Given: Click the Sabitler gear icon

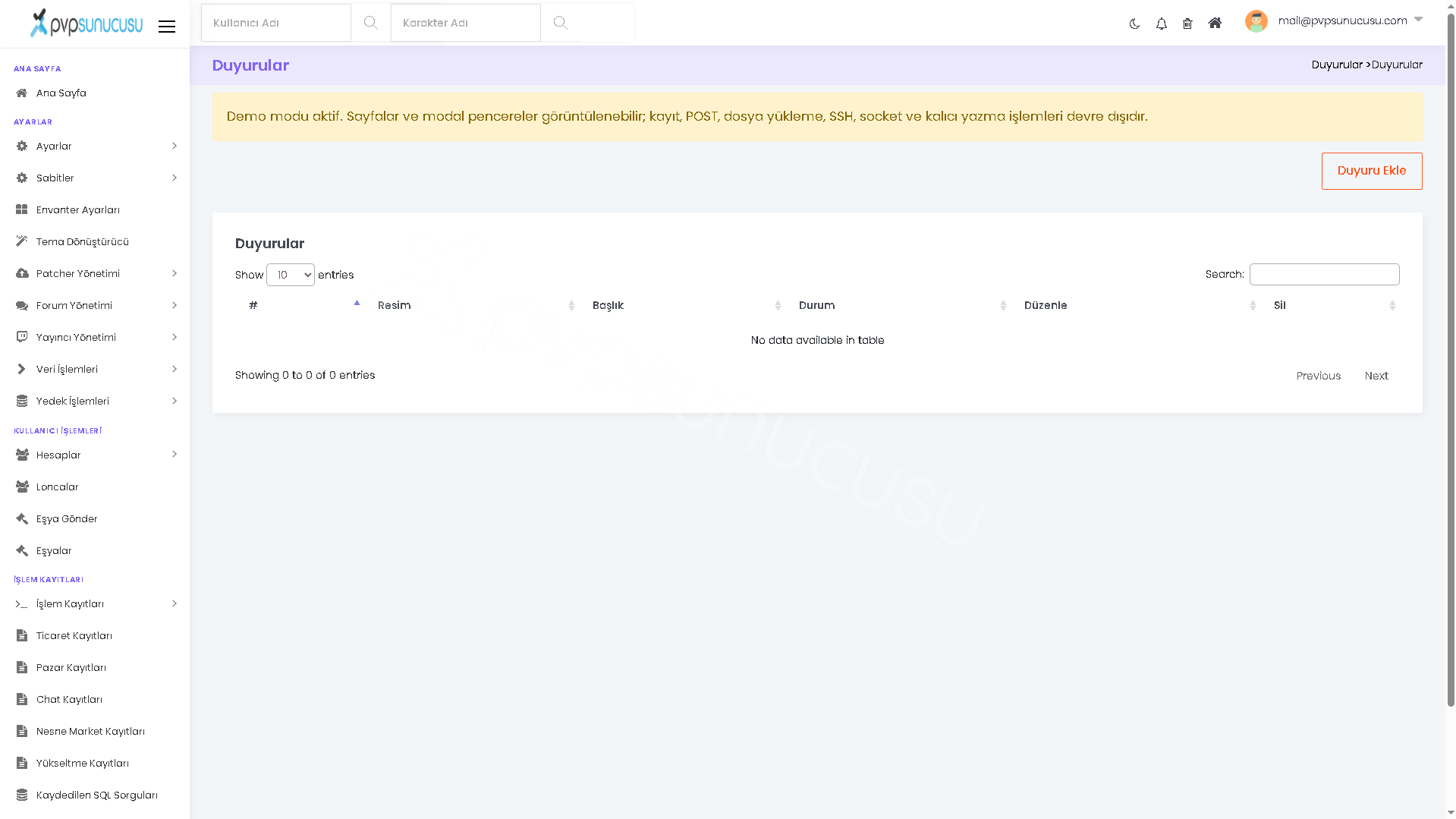Looking at the screenshot, I should pos(22,178).
